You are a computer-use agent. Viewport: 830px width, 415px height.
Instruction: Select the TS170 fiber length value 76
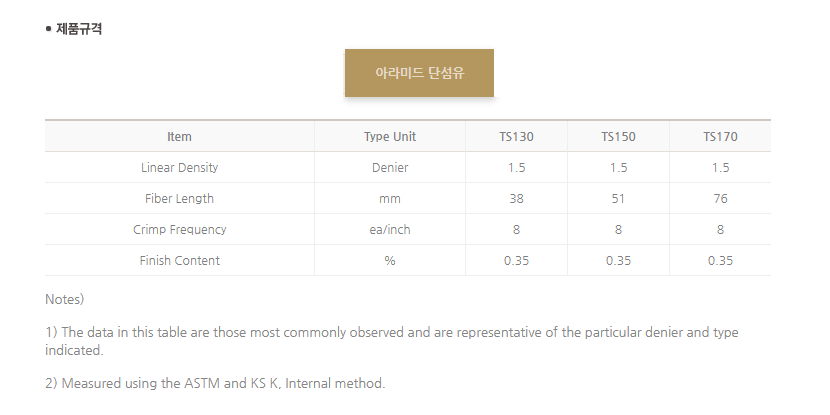coord(720,199)
